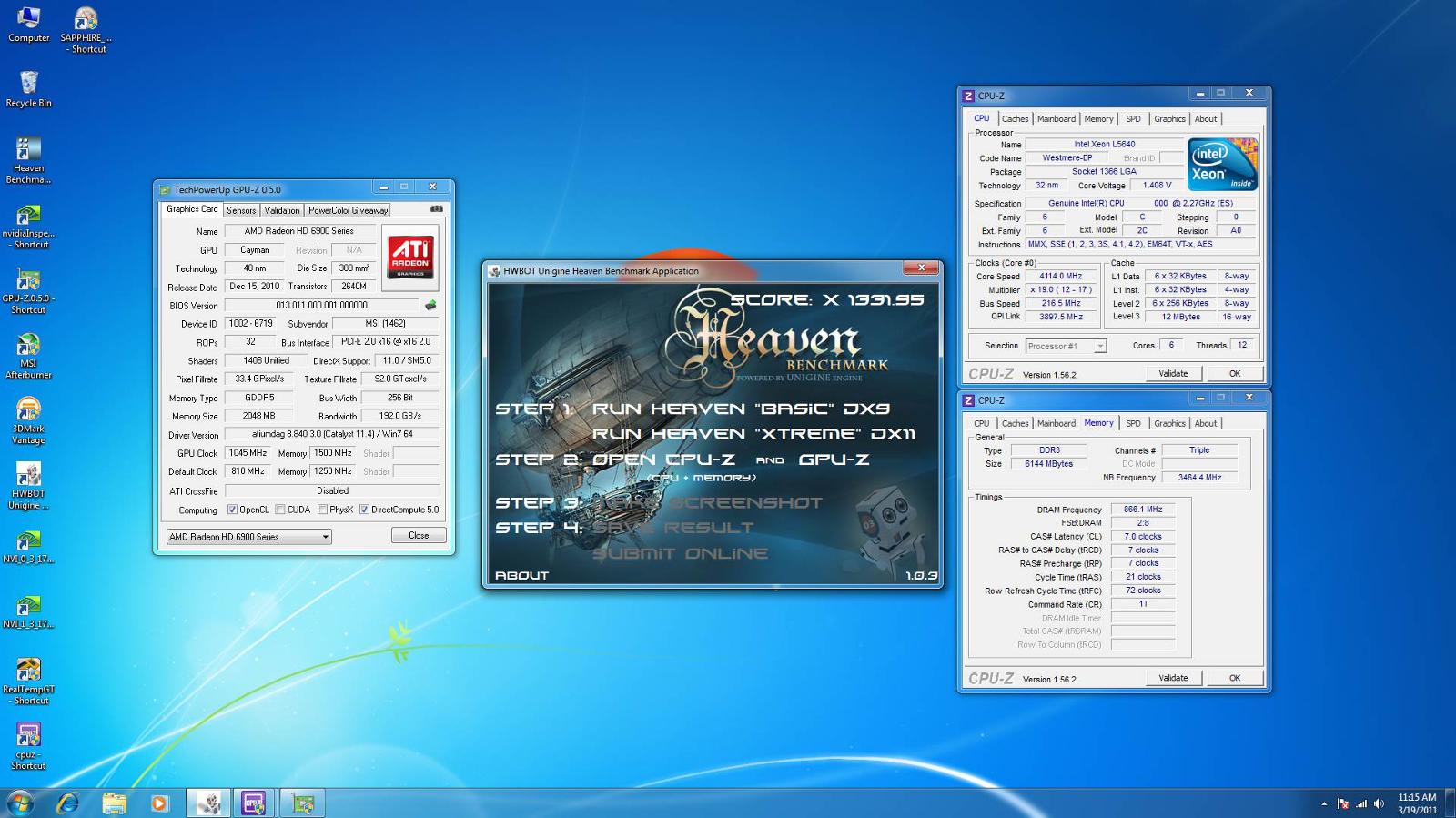Open Caches tab in upper CPU-Z window

[x=1015, y=119]
